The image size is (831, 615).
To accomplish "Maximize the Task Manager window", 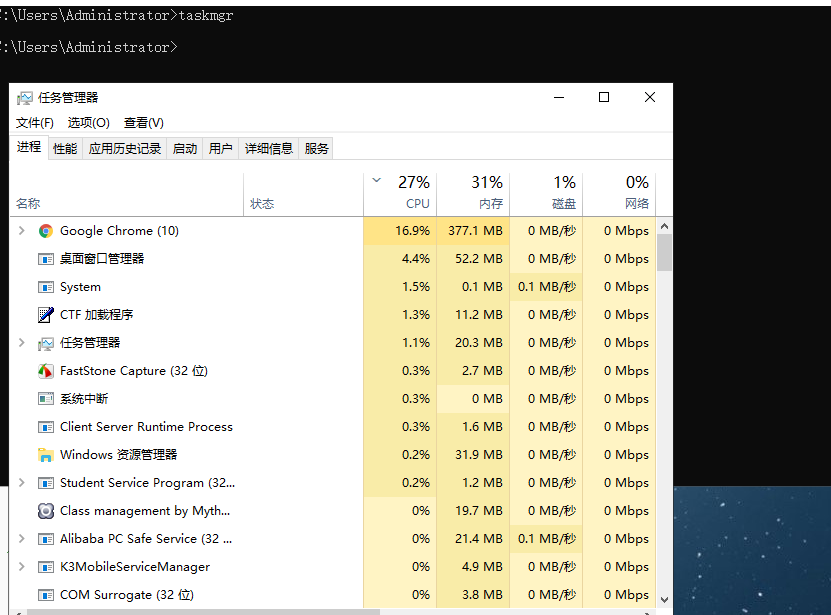I will click(x=604, y=98).
